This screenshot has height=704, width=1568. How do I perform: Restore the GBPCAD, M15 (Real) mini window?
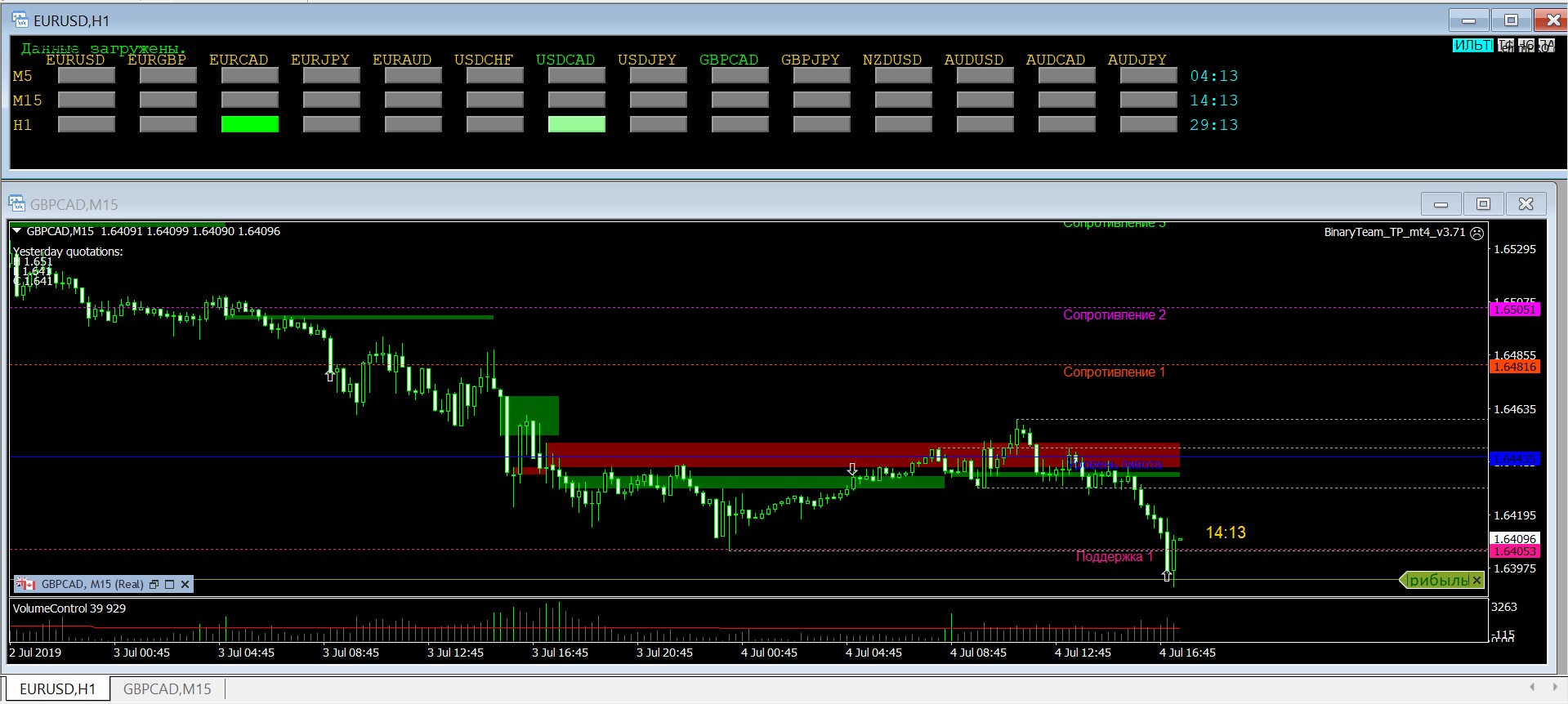tap(154, 584)
